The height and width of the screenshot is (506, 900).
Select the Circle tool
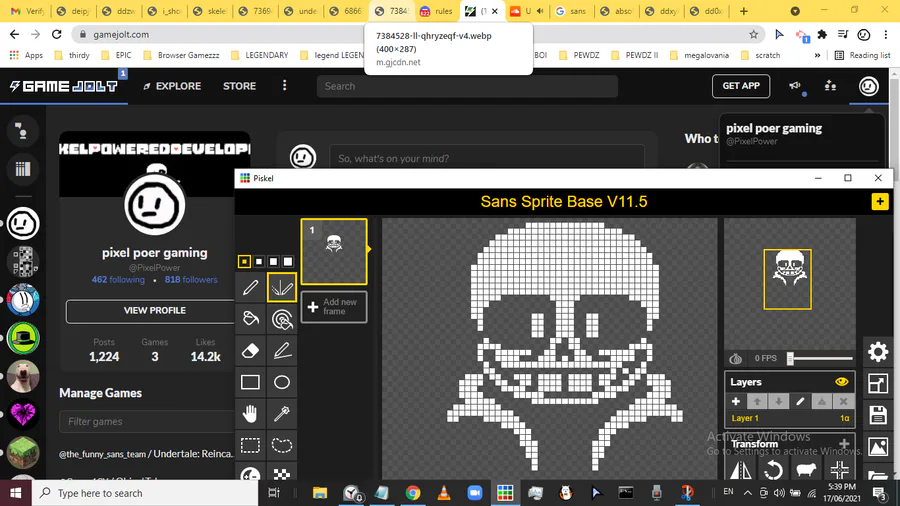point(282,382)
